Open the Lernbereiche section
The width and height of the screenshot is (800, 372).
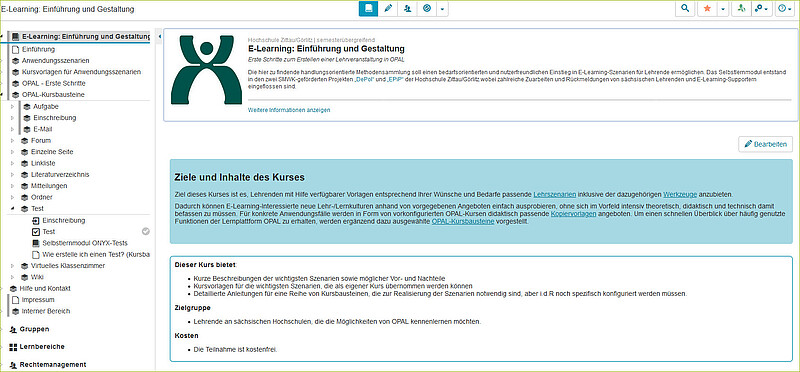tap(42, 346)
